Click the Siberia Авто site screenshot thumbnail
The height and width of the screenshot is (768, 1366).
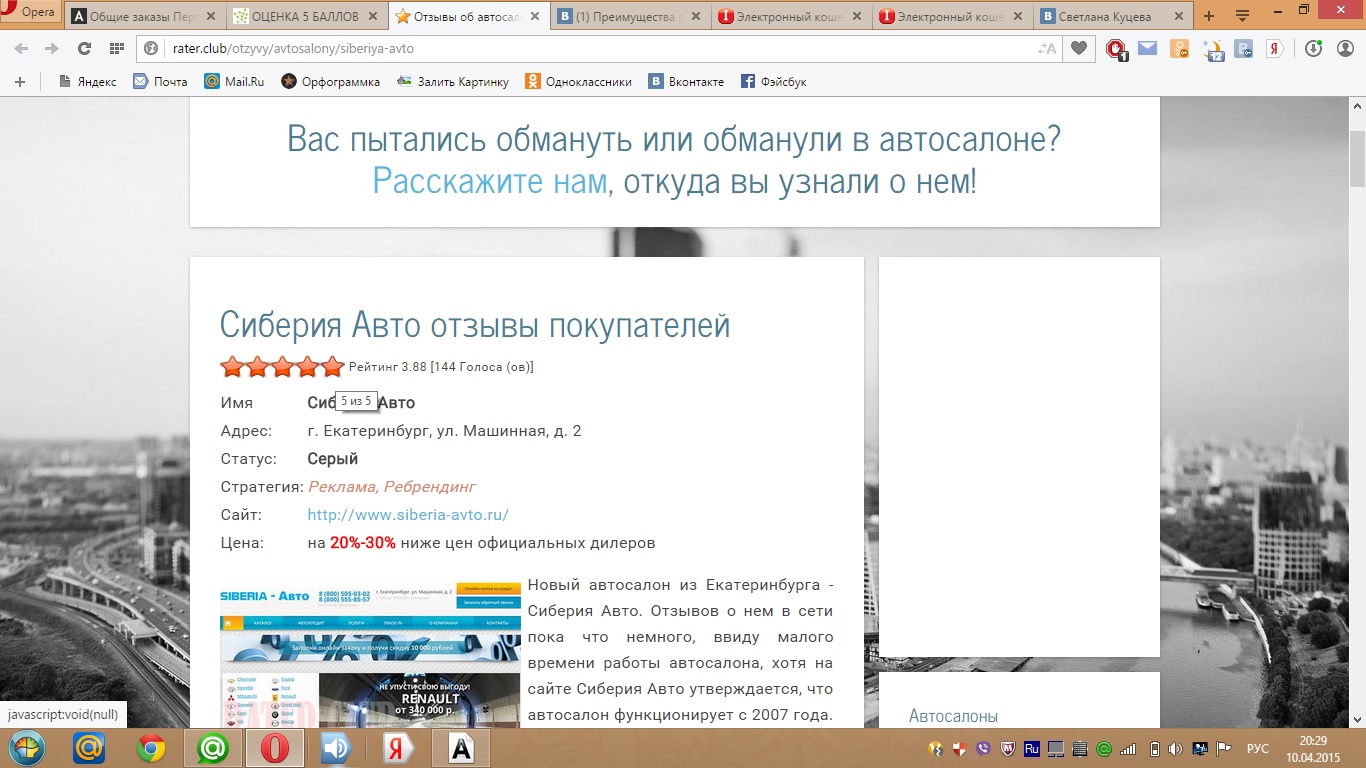coord(370,657)
